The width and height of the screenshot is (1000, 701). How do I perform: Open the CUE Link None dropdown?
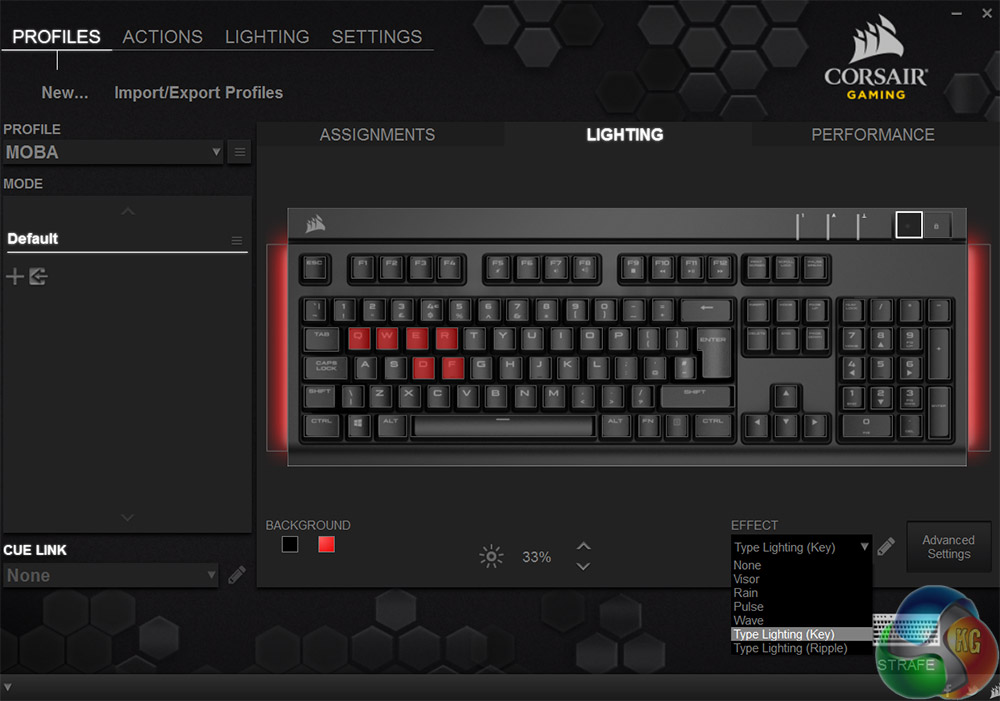pyautogui.click(x=110, y=575)
